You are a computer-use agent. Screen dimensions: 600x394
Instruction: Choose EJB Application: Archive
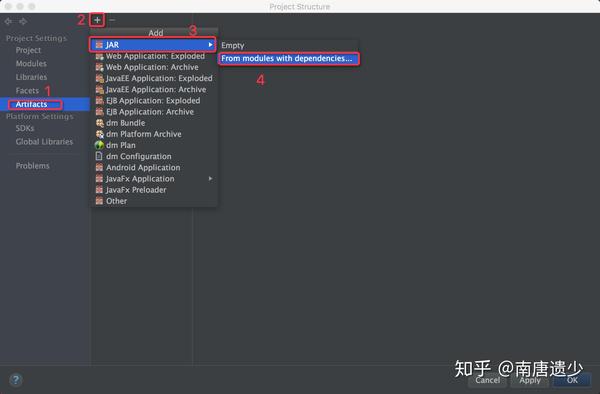[154, 112]
